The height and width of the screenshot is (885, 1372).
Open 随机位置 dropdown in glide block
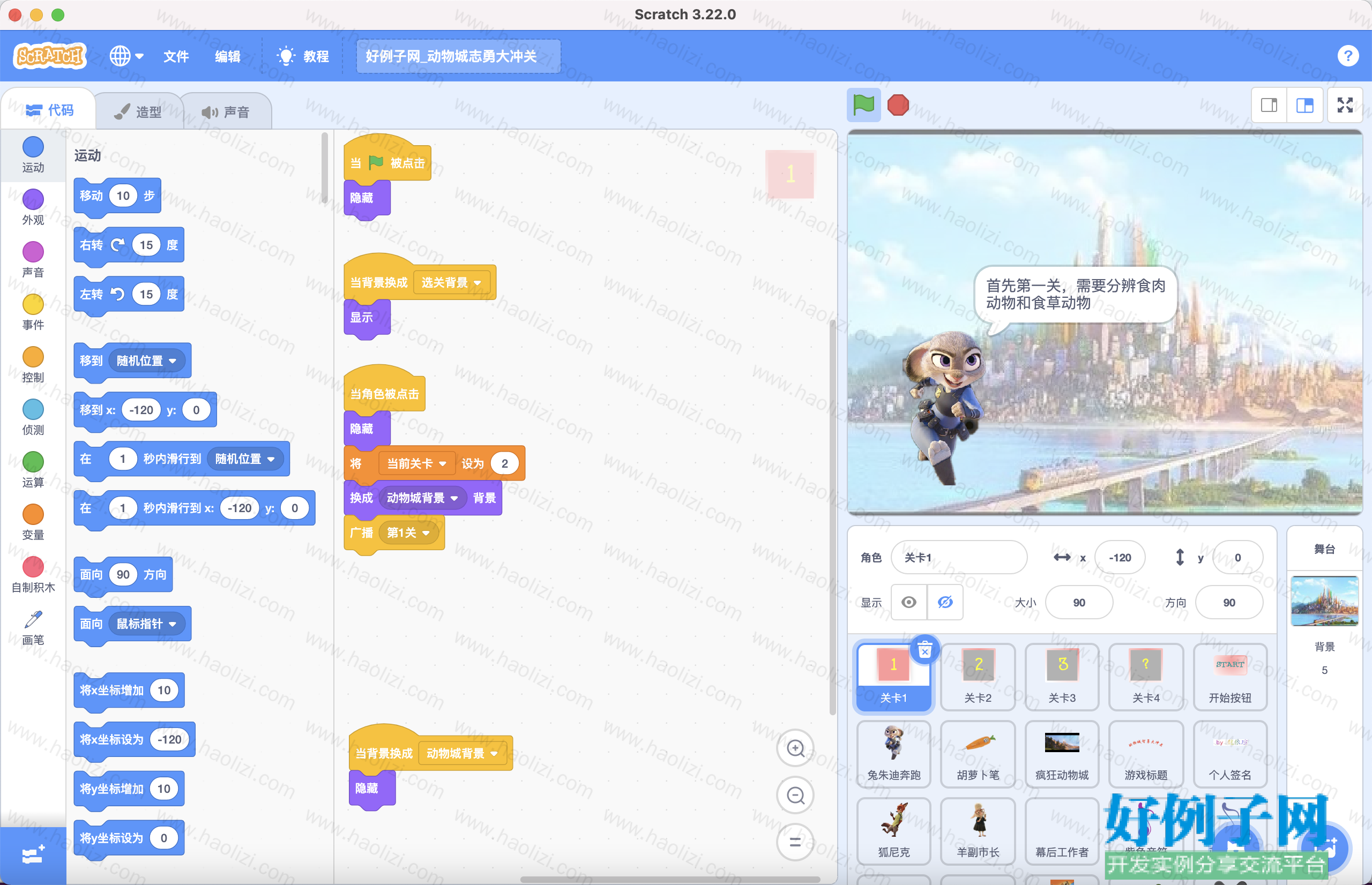pyautogui.click(x=245, y=459)
